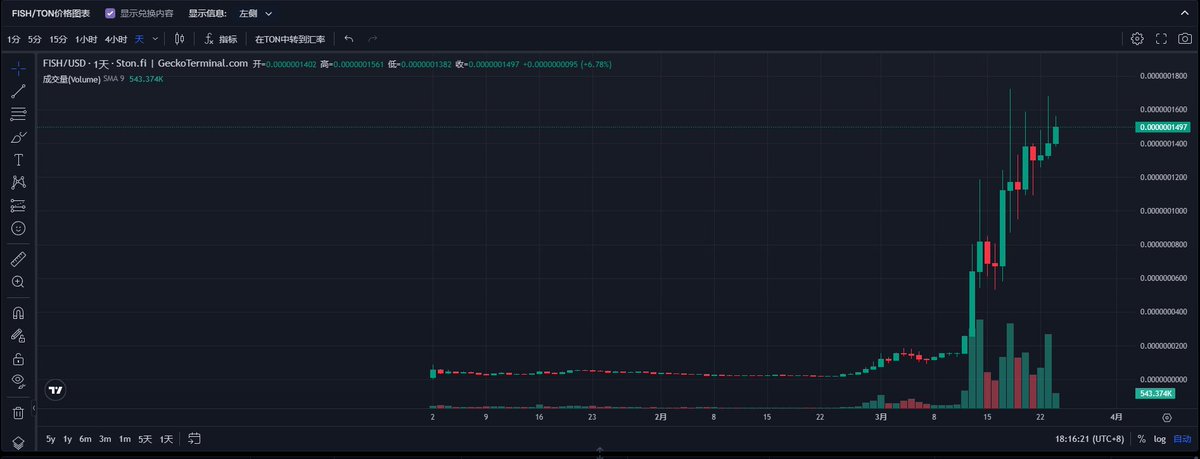
Task: Open time axis settings gear
Action: (x=1167, y=416)
